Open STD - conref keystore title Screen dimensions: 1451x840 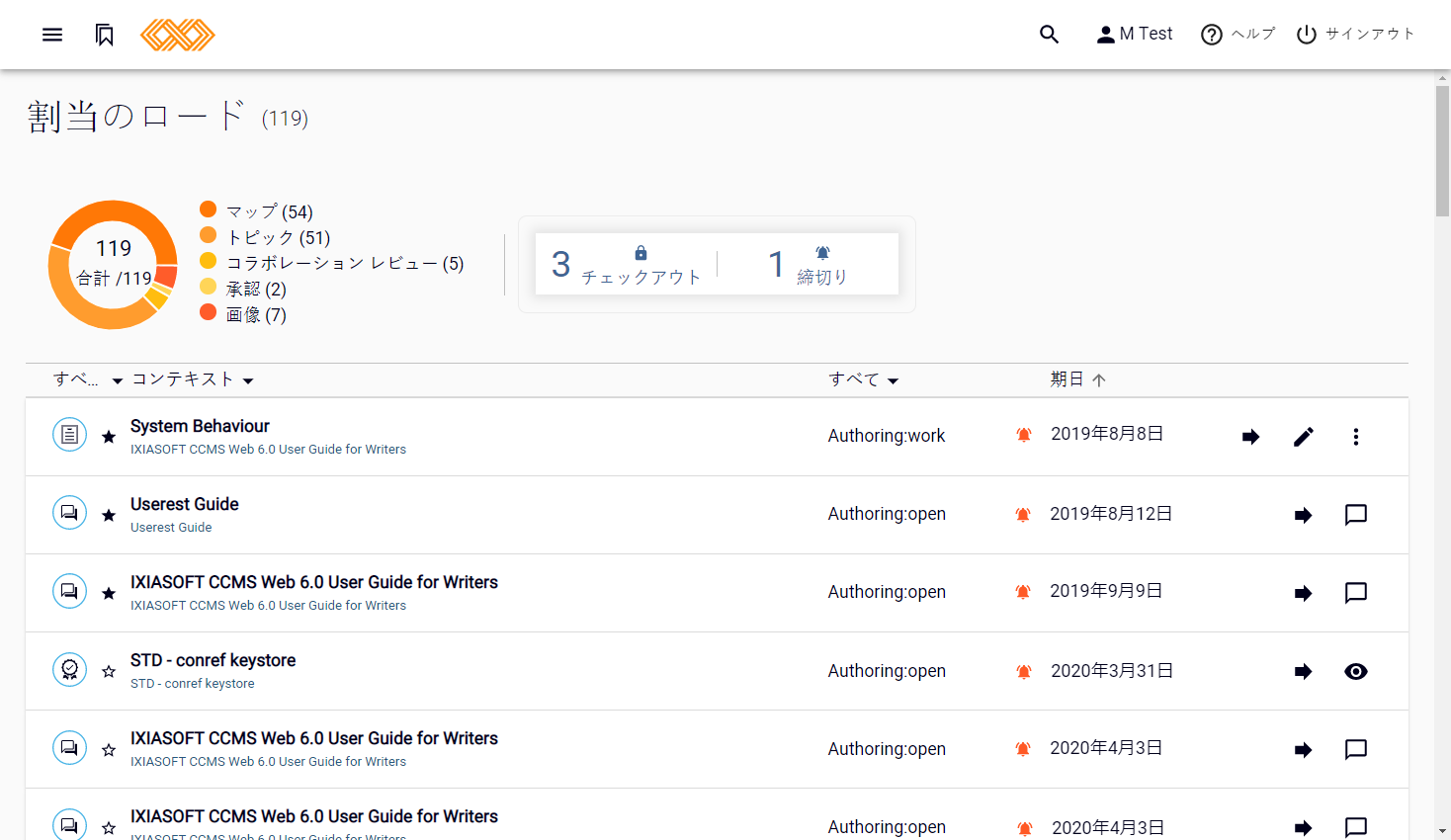click(213, 660)
